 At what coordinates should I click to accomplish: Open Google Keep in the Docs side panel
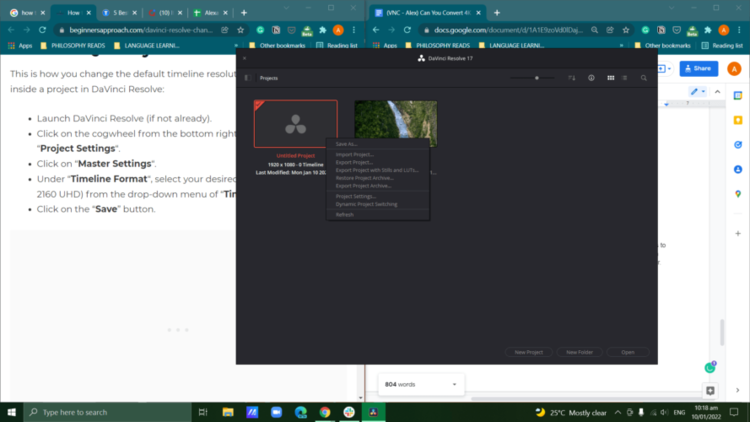(x=738, y=120)
